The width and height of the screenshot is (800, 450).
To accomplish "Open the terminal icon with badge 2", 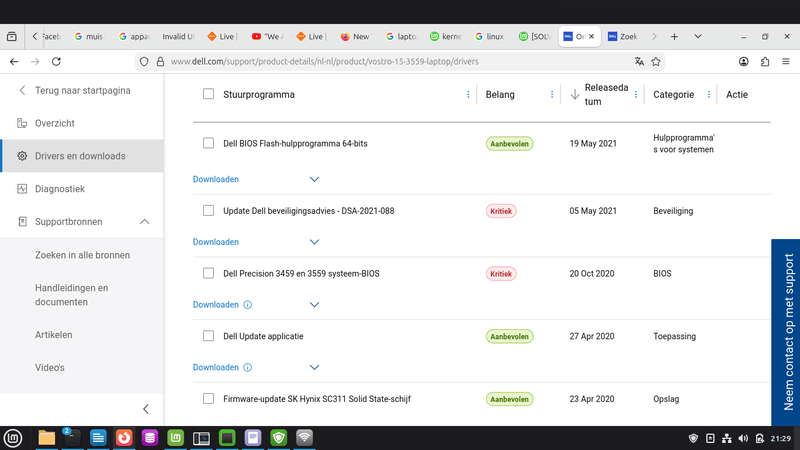I will (72, 438).
